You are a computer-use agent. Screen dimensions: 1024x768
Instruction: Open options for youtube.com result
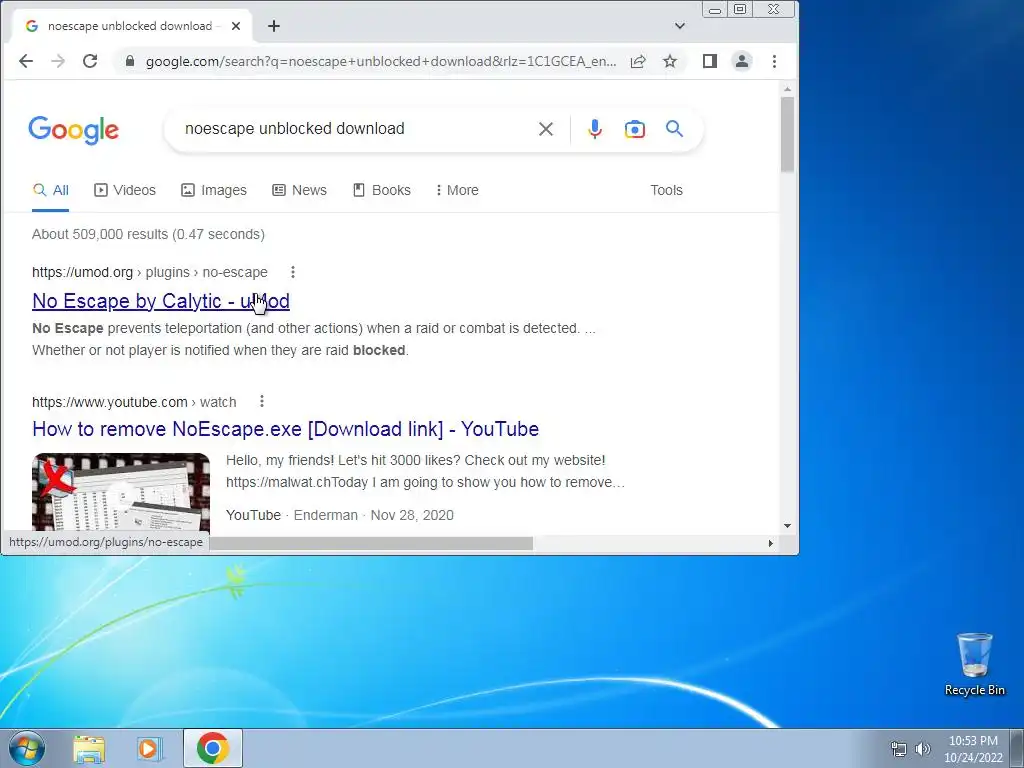coord(262,401)
